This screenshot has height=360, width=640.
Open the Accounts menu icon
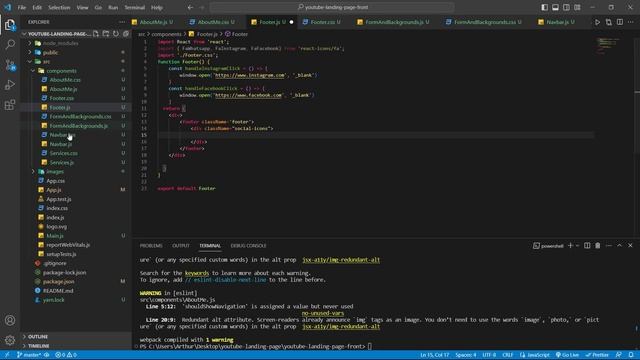point(10,320)
